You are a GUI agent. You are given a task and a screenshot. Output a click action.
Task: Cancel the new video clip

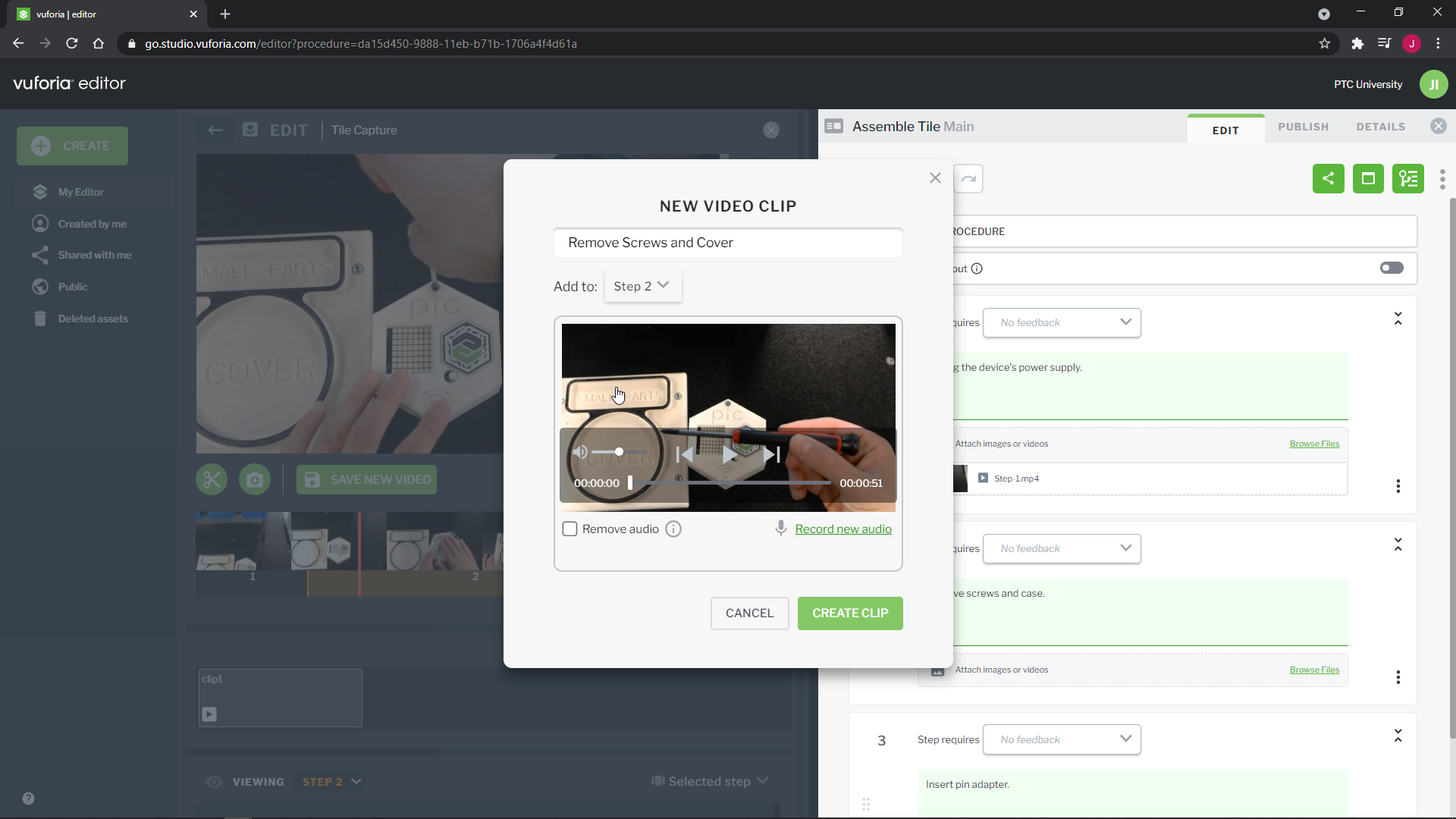pyautogui.click(x=749, y=613)
